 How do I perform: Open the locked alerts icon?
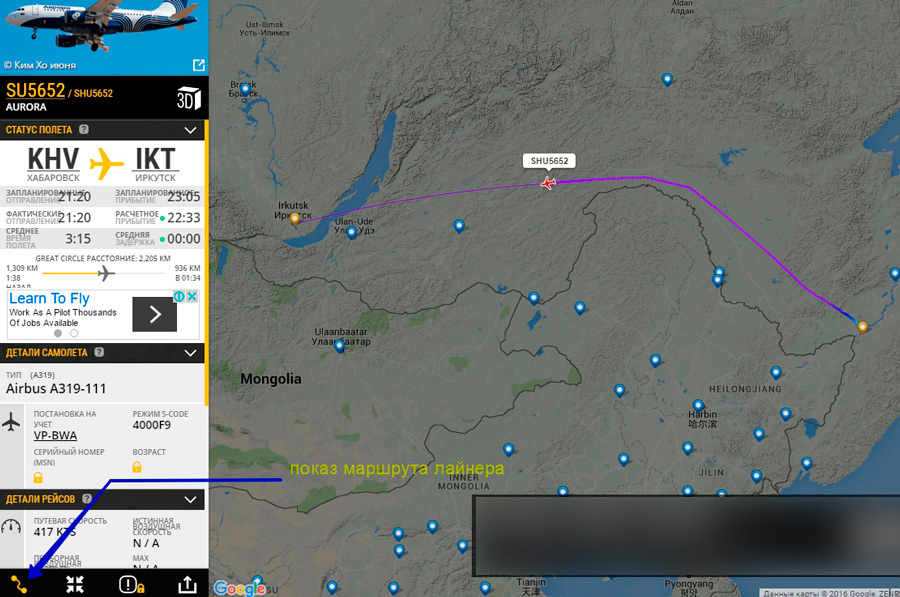point(131,584)
